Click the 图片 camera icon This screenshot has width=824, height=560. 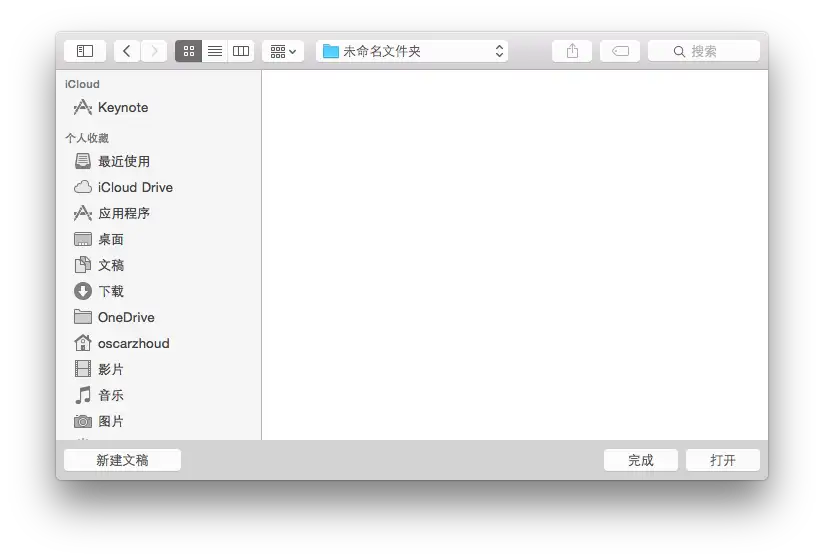tap(83, 421)
